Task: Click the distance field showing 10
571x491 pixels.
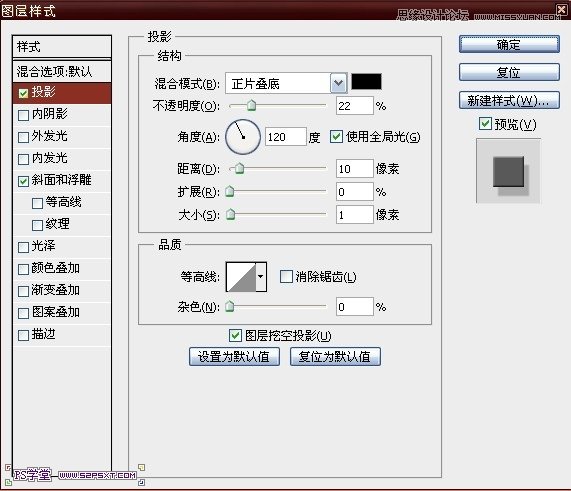Action: point(355,169)
